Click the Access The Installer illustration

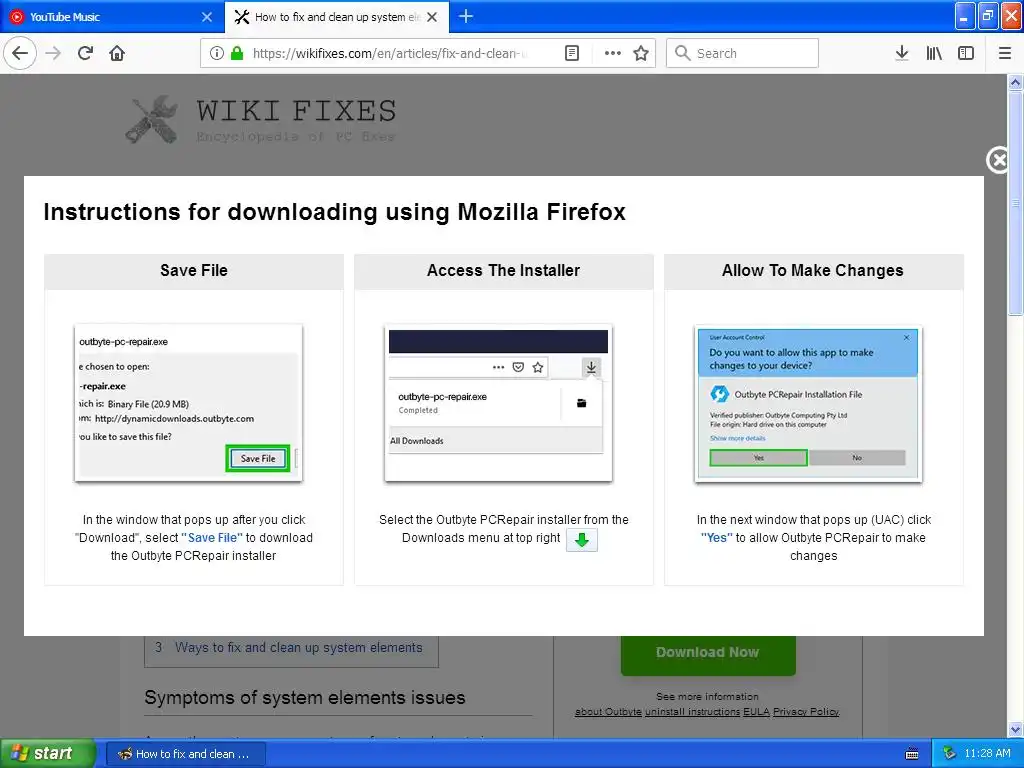pos(498,403)
